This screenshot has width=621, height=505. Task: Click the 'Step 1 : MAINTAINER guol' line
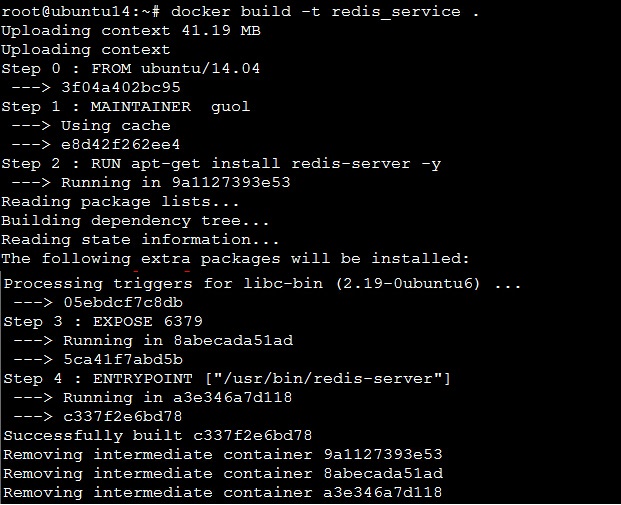click(126, 107)
